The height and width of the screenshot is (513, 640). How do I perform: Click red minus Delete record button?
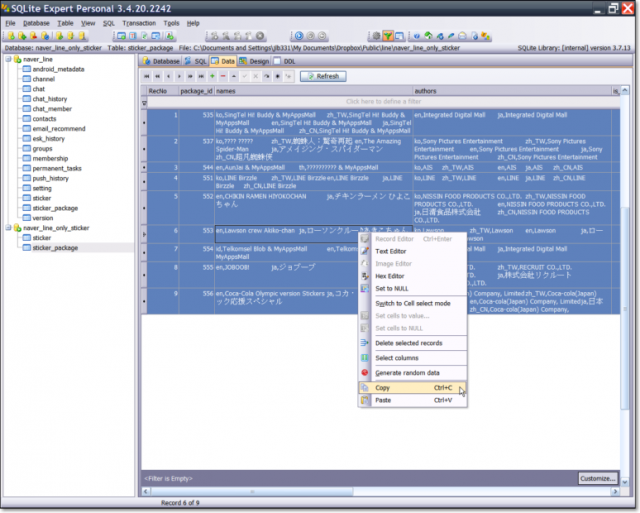(223, 76)
